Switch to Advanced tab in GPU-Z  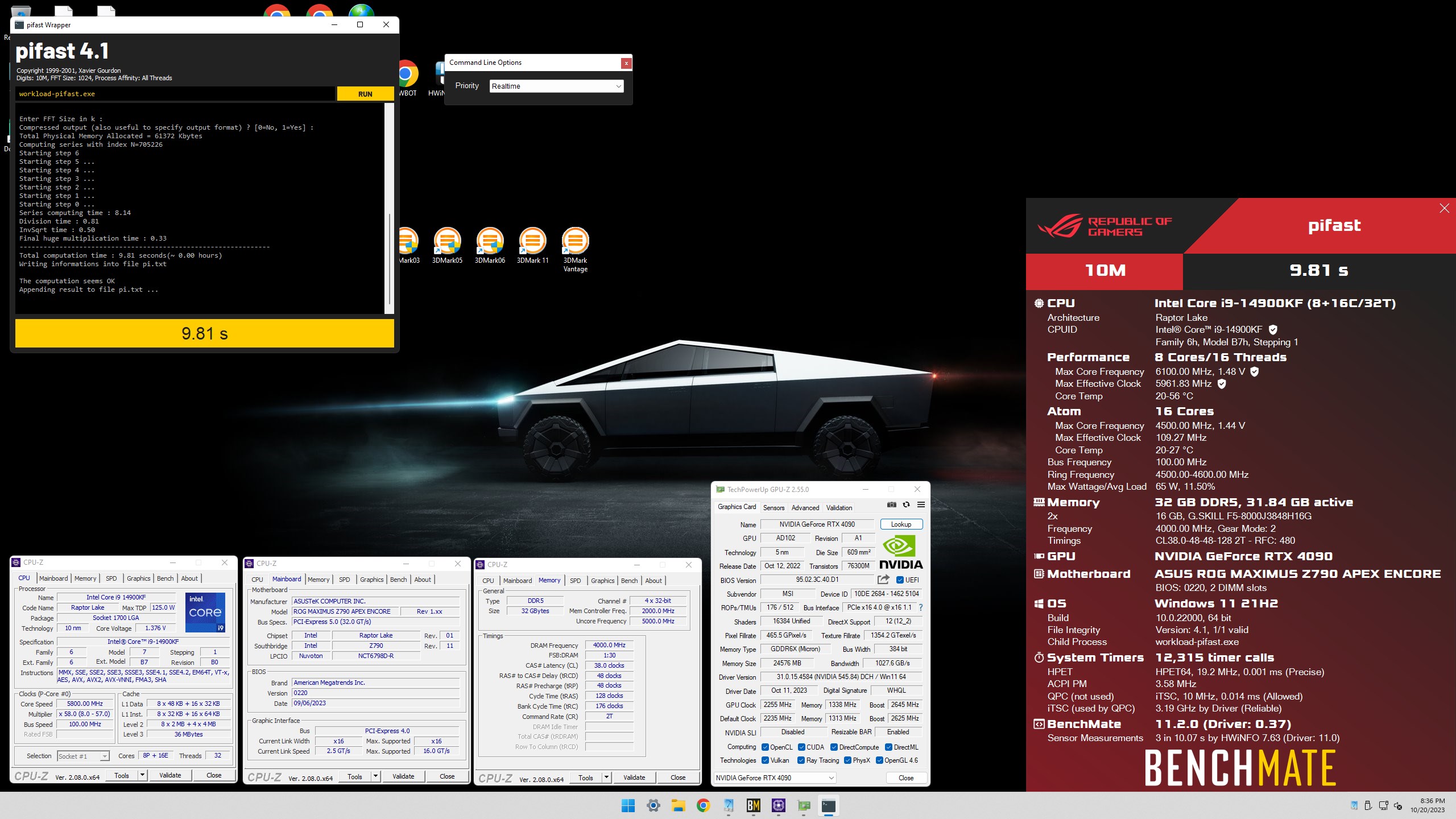point(805,507)
